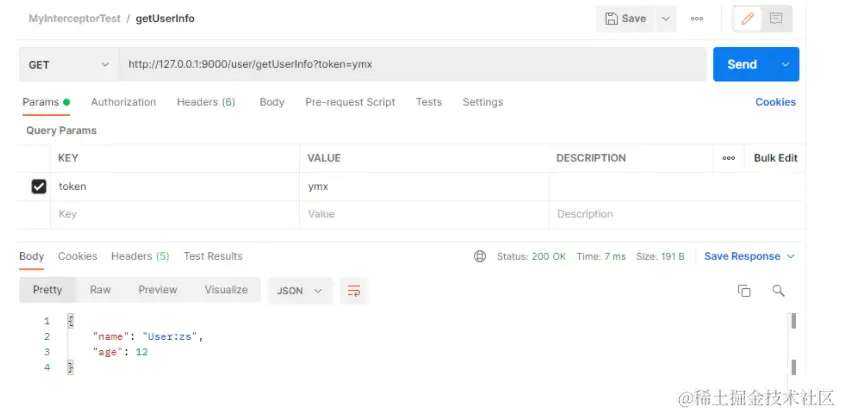This screenshot has height=414, width=841.
Task: Select the response Body tab
Action: [x=32, y=256]
